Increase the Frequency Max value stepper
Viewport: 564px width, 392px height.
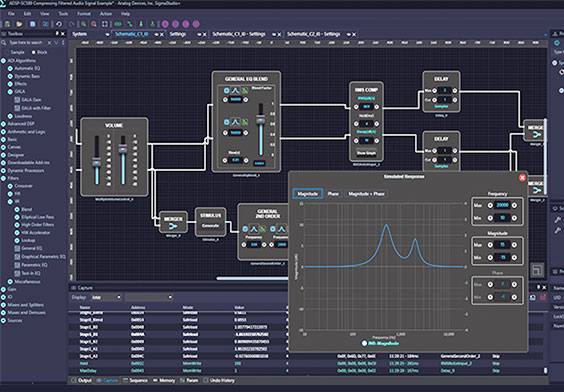click(514, 205)
